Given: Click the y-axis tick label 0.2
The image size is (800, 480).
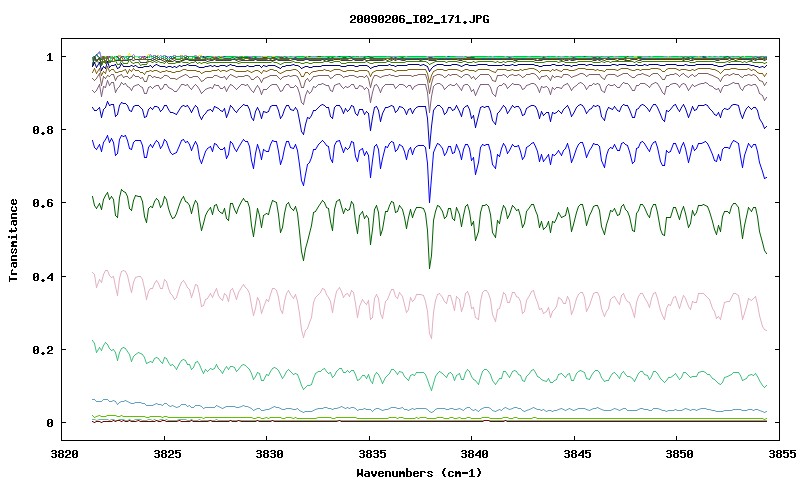Looking at the screenshot, I should (x=43, y=350).
